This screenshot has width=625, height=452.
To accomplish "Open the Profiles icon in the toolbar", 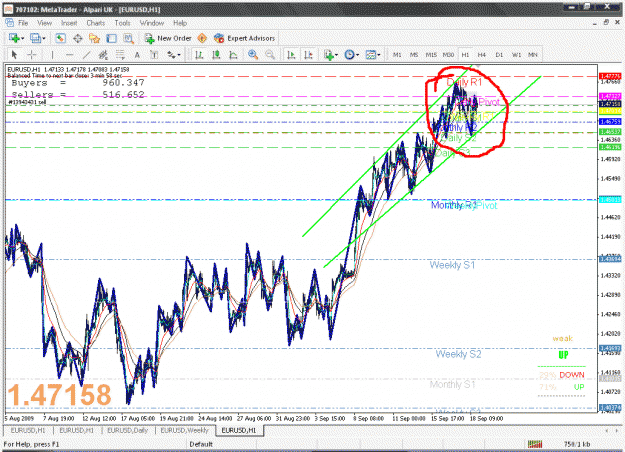I will point(35,38).
